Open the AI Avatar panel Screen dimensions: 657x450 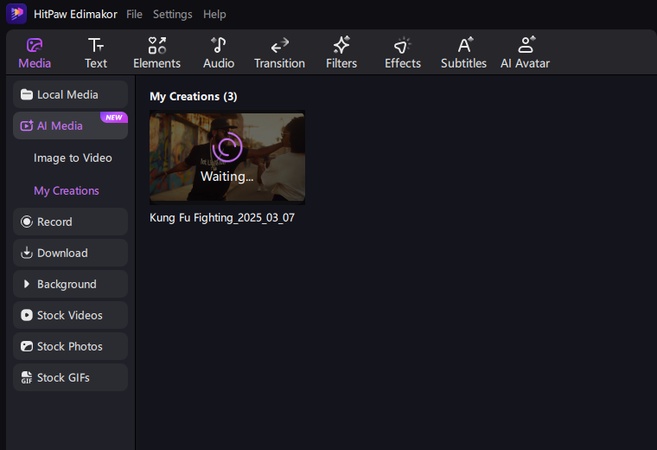pos(525,53)
